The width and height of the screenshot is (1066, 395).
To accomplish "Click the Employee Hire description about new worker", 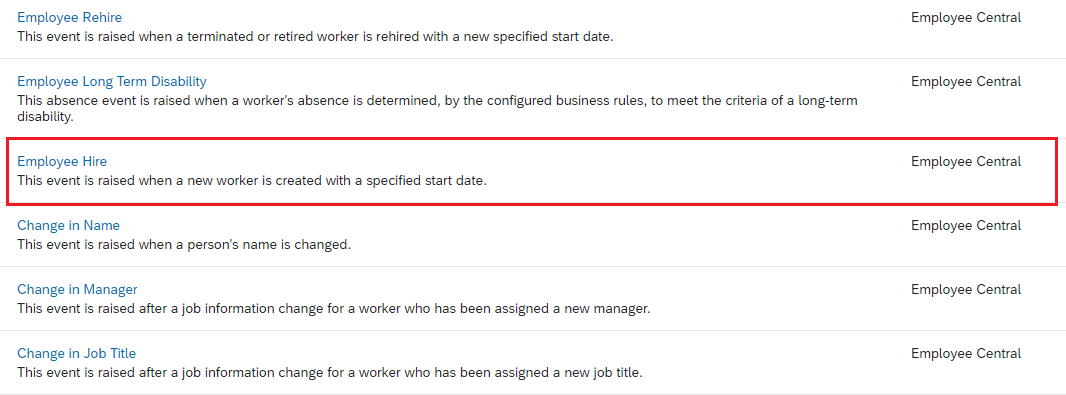I will [x=252, y=182].
